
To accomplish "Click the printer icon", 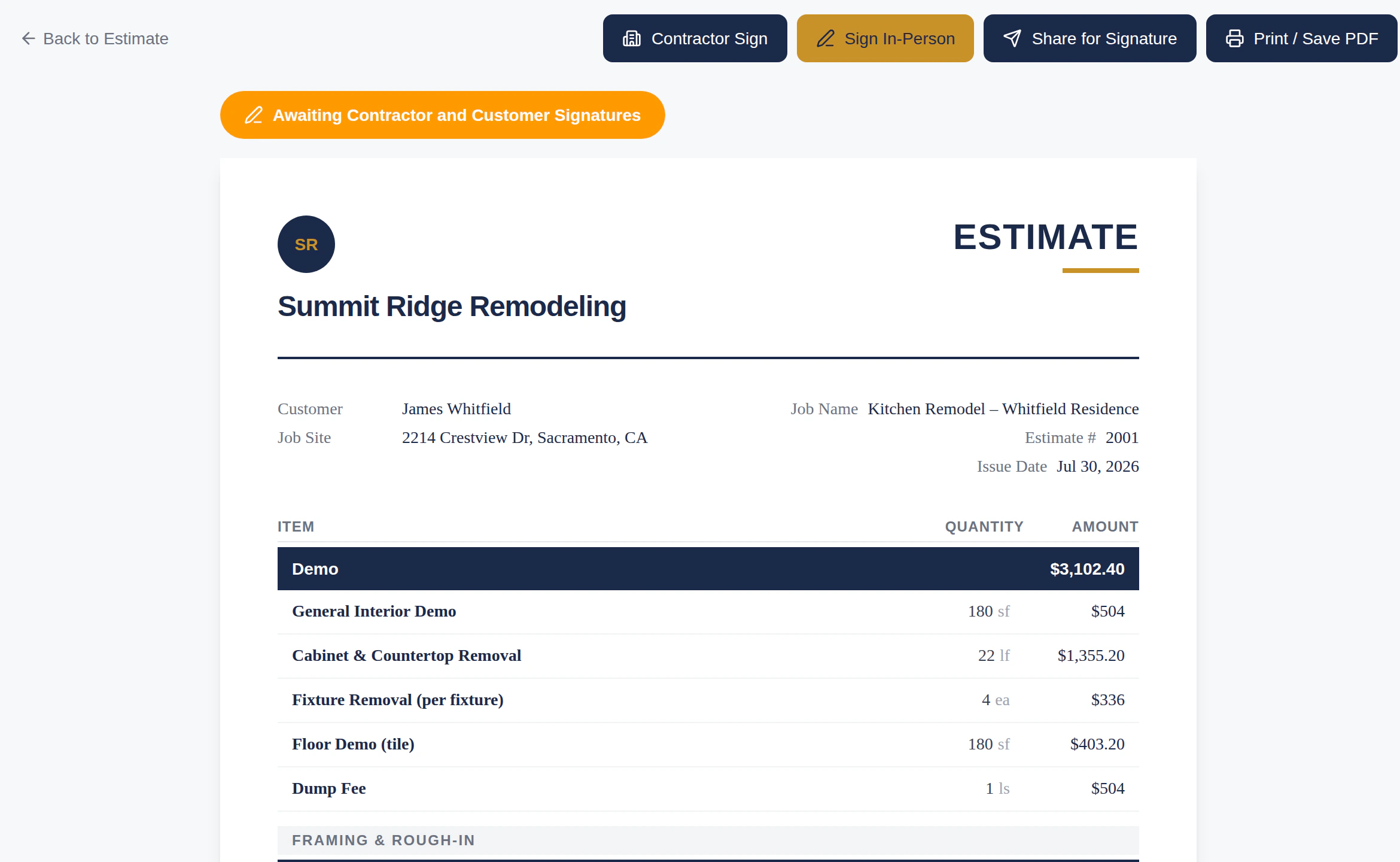I will pyautogui.click(x=1235, y=38).
